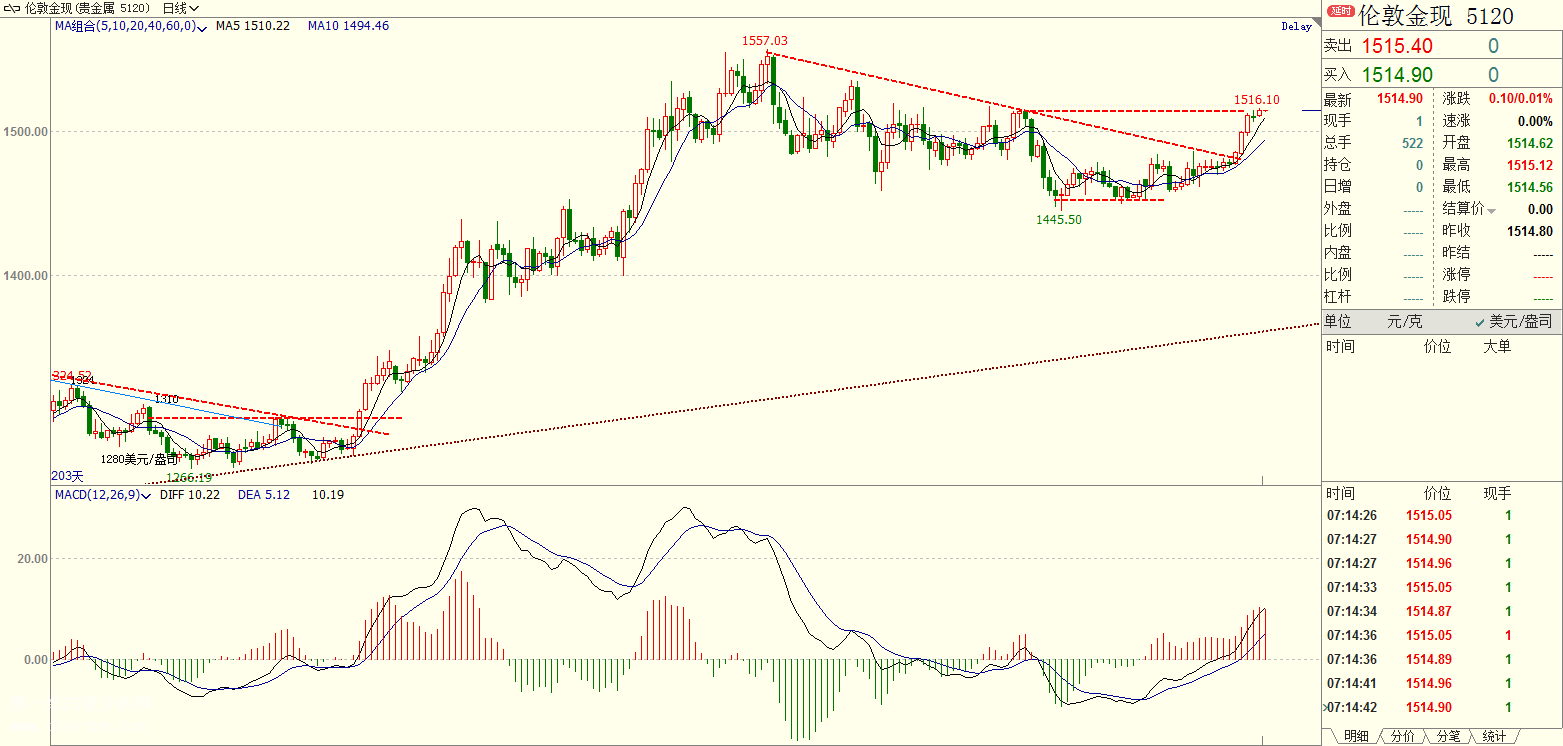This screenshot has height=746, width=1563.
Task: Click the 1557.03 peak price label
Action: [764, 41]
